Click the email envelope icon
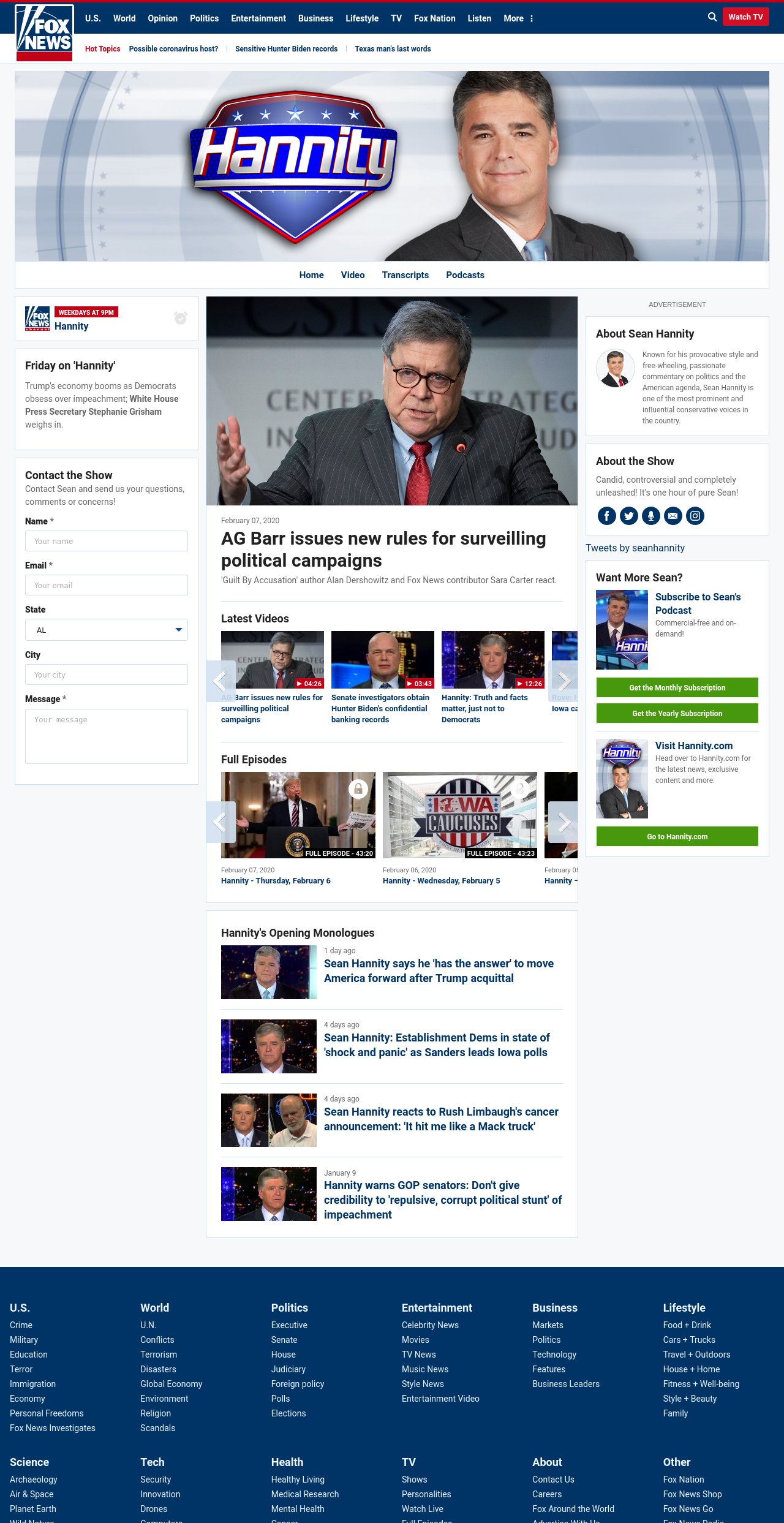Image resolution: width=784 pixels, height=1523 pixels. (673, 516)
